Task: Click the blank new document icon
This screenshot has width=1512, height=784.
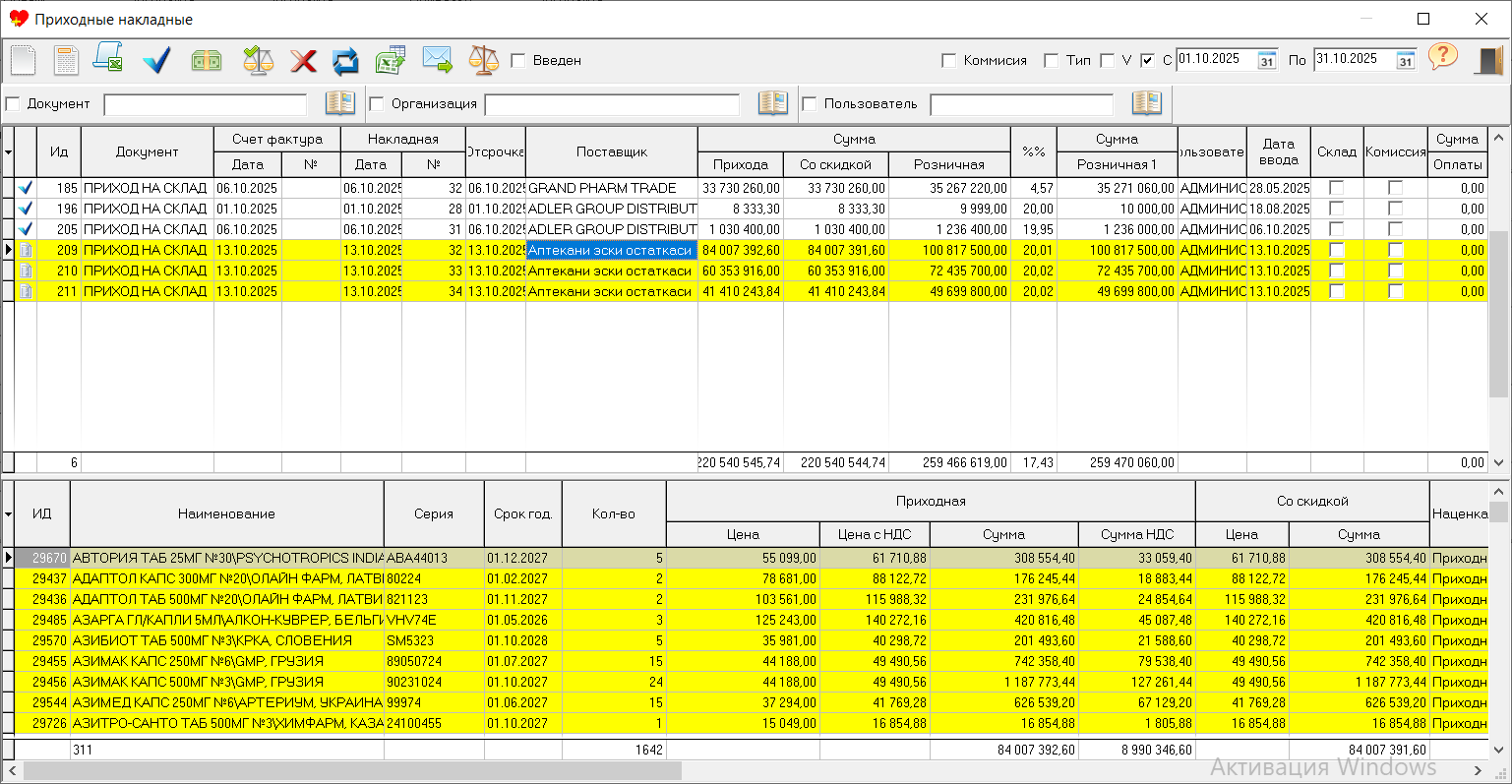Action: [23, 61]
